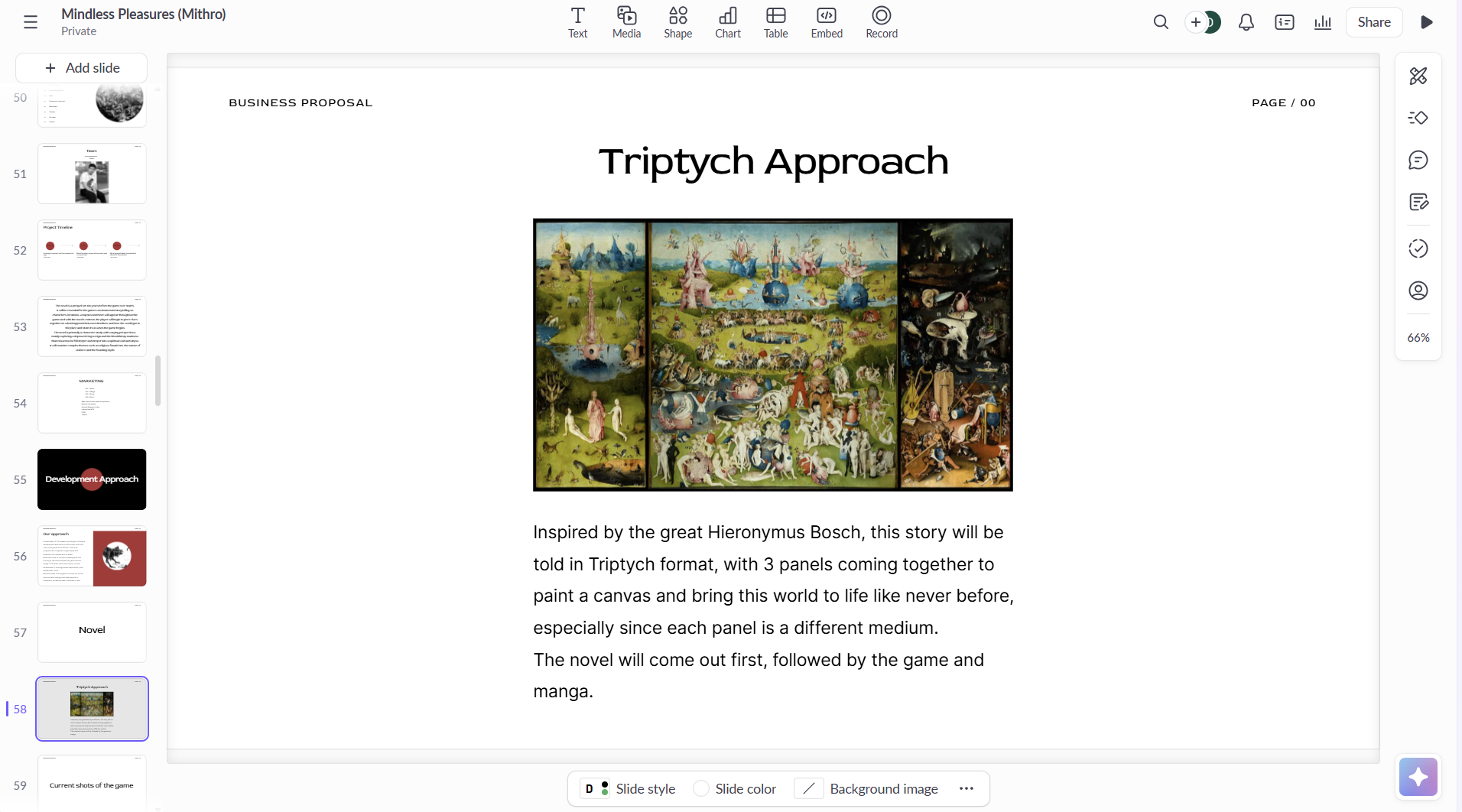Viewport: 1462px width, 812px height.
Task: Click the Private visibility label
Action: tap(79, 31)
